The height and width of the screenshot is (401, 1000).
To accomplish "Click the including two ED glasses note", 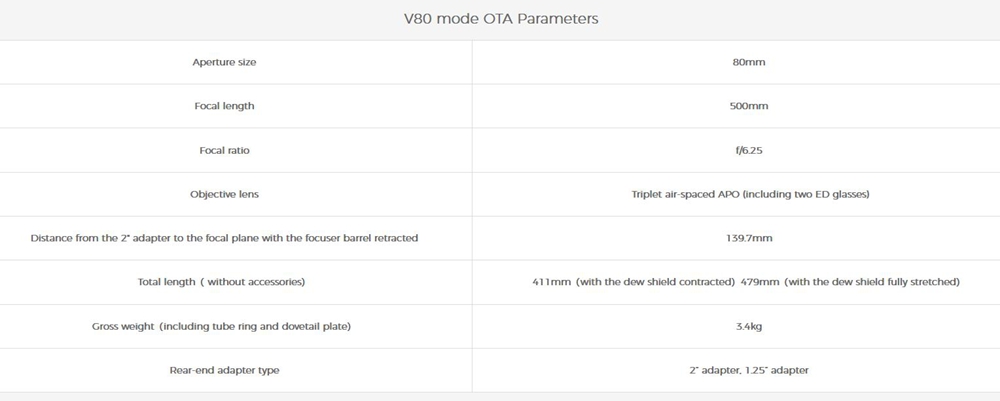I will tap(806, 194).
